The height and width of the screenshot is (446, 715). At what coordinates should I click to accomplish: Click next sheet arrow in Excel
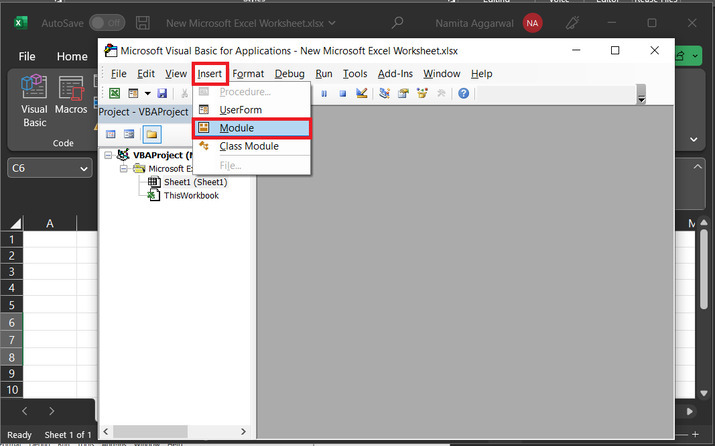click(x=52, y=411)
